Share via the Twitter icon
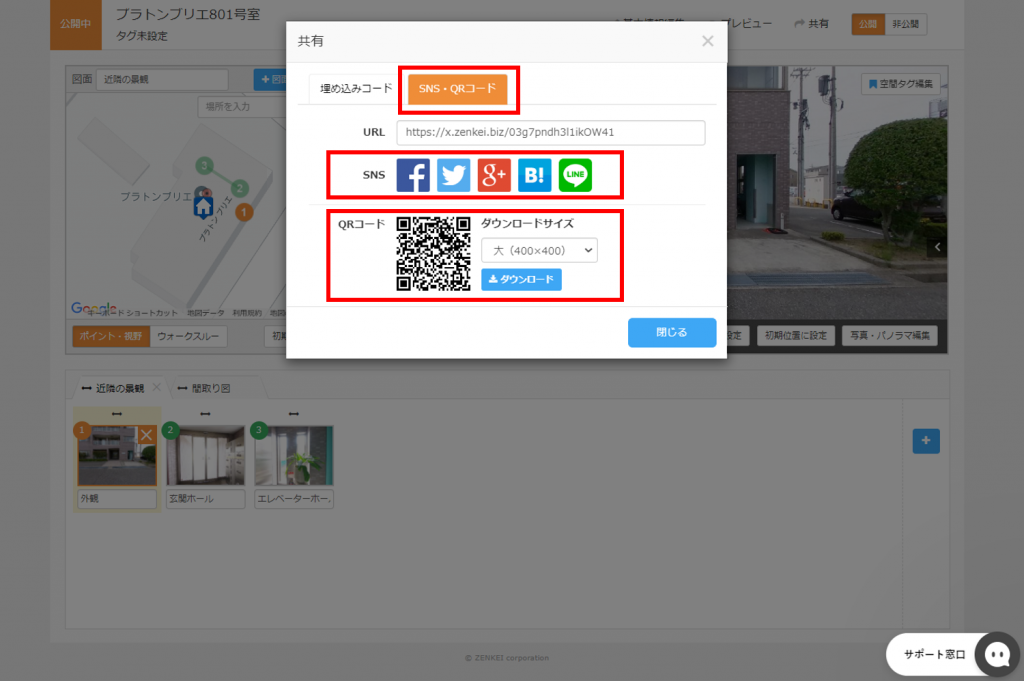 453,175
